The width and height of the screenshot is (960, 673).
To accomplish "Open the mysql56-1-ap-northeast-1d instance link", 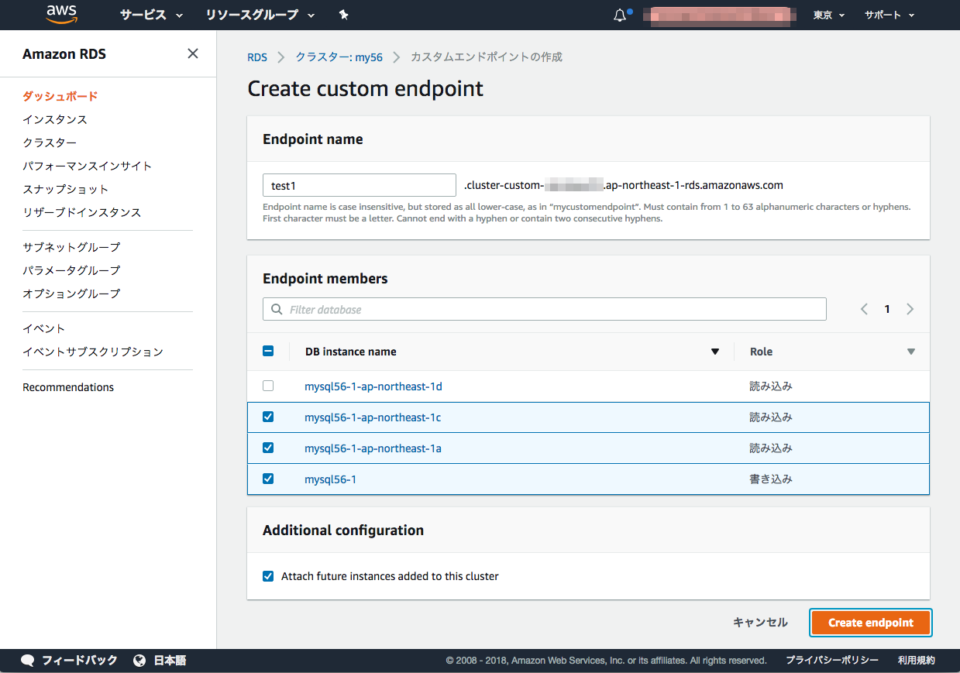I will (x=373, y=386).
